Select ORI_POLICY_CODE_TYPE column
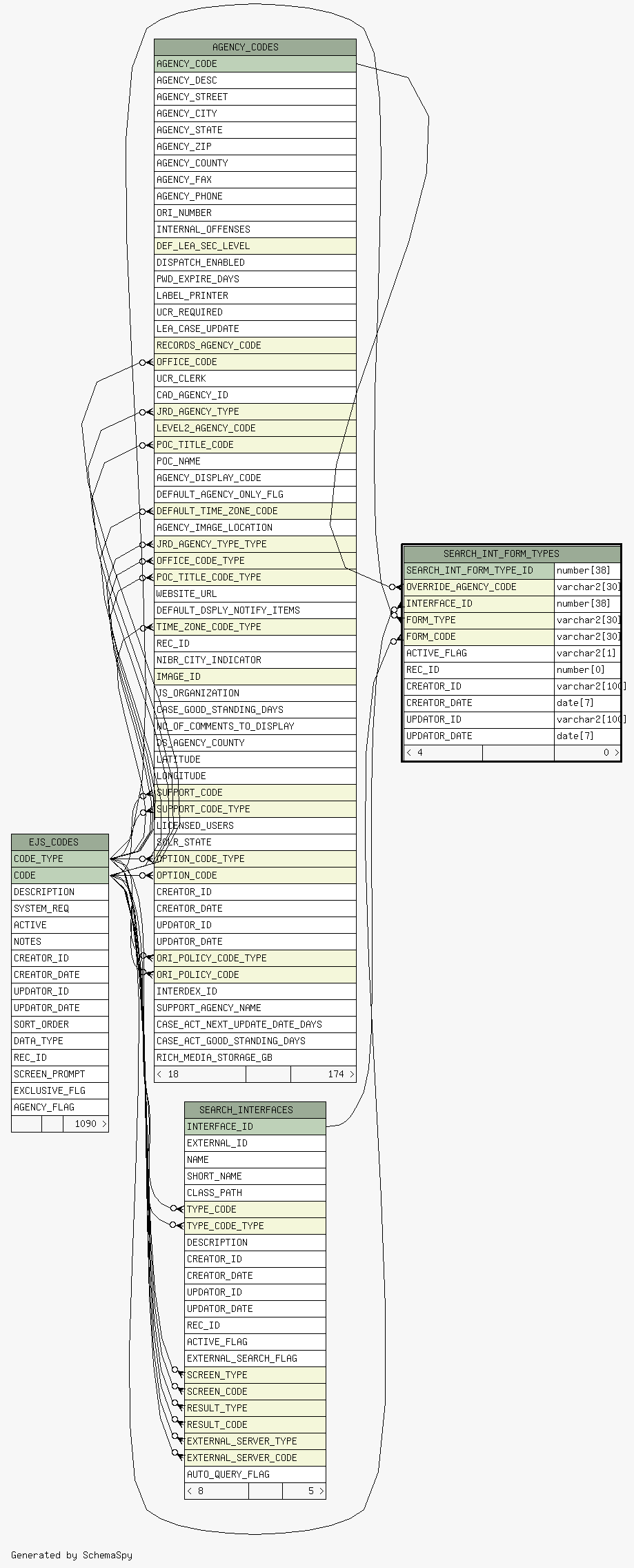Viewport: 634px width, 1568px height. click(255, 958)
